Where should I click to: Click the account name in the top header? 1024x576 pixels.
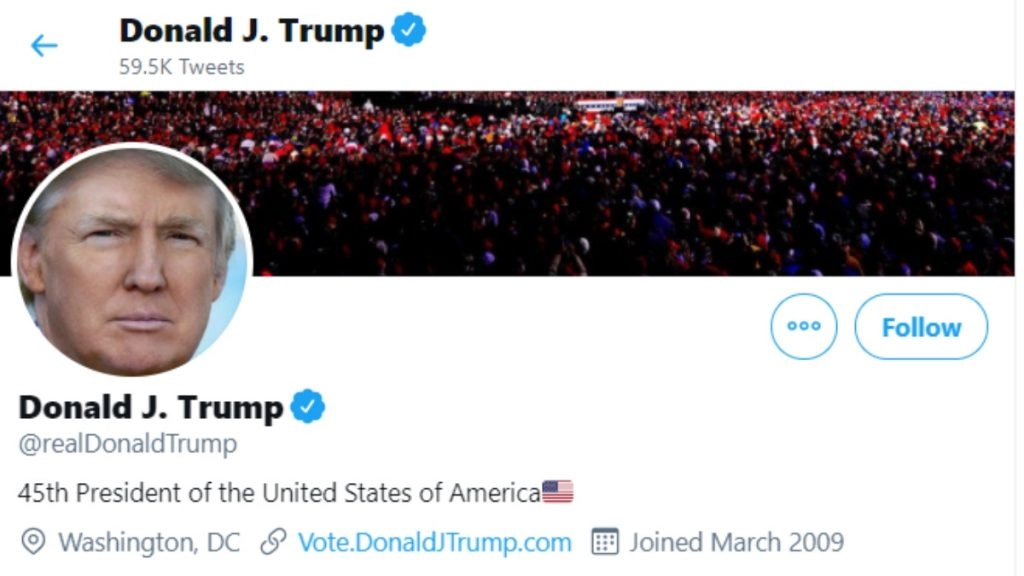coord(251,31)
